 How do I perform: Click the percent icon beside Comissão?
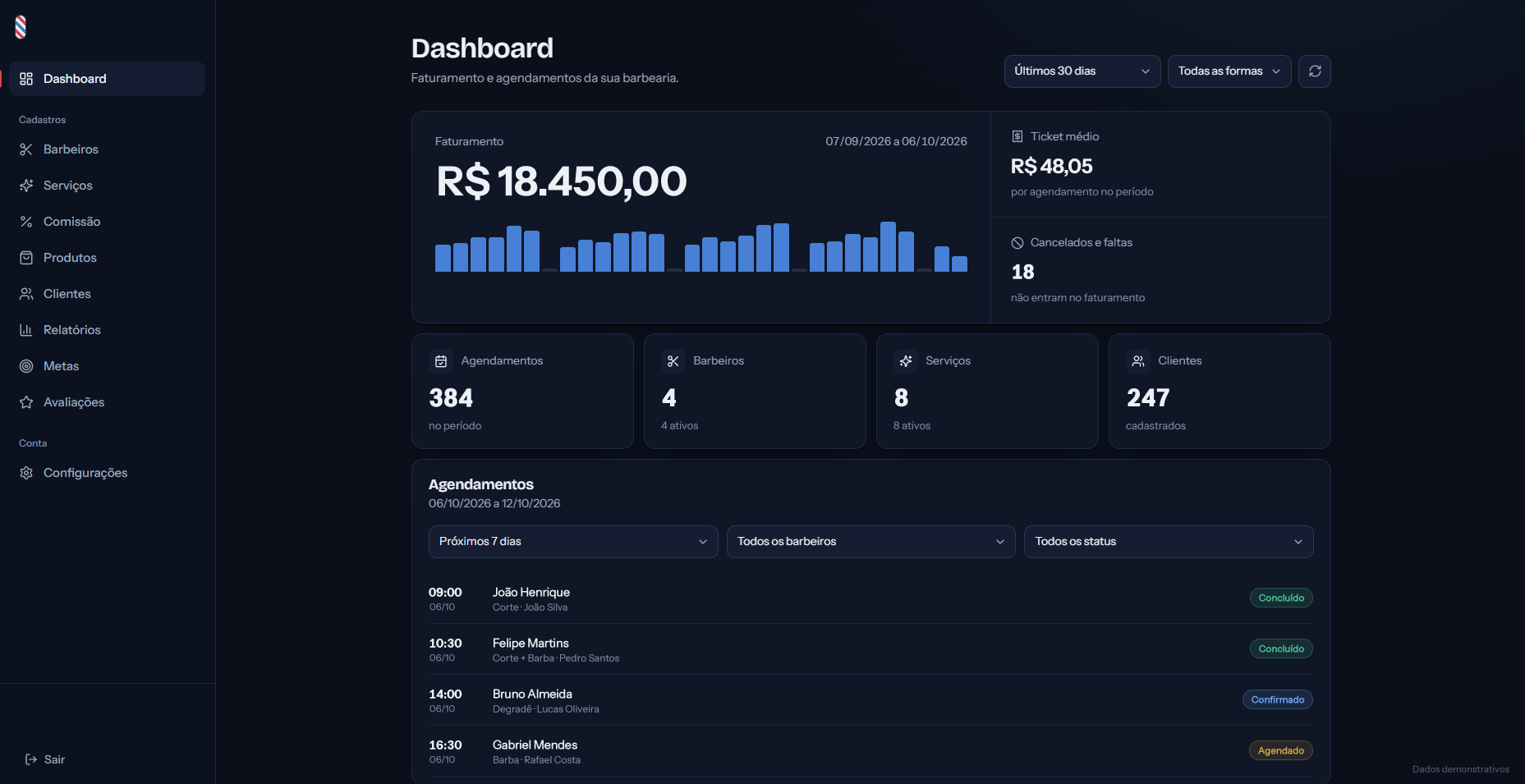(26, 222)
